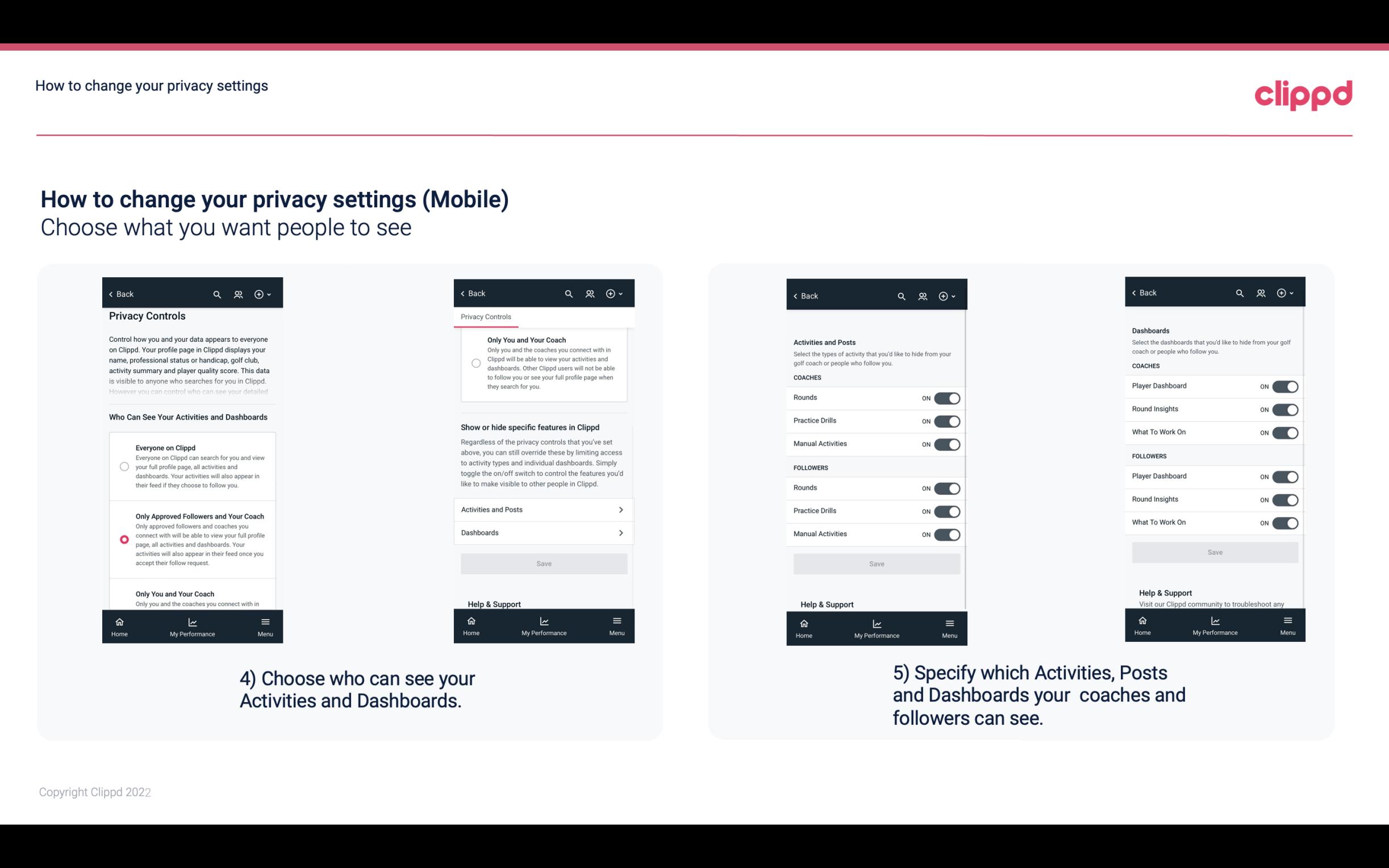Select Only Approved Followers and Your Coach radio button
Screen dimensions: 1389x868
coord(123,539)
